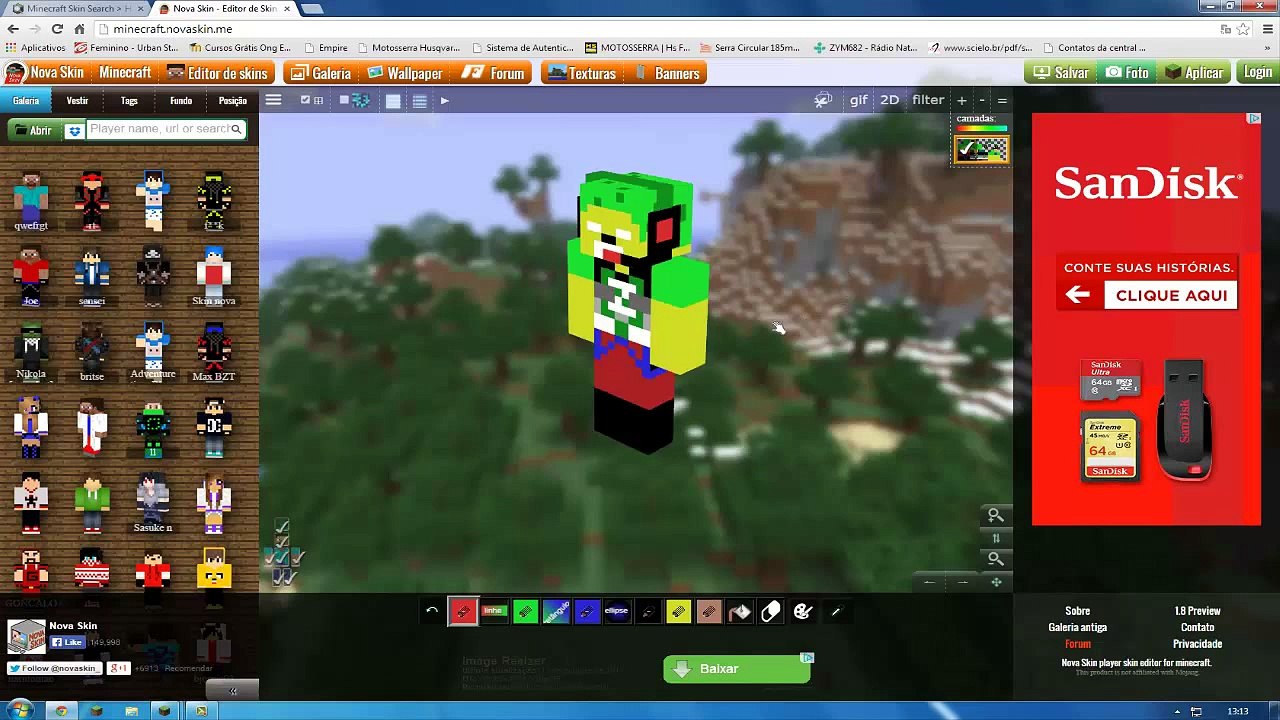
Task: Click the green Baixar download button
Action: tap(737, 669)
